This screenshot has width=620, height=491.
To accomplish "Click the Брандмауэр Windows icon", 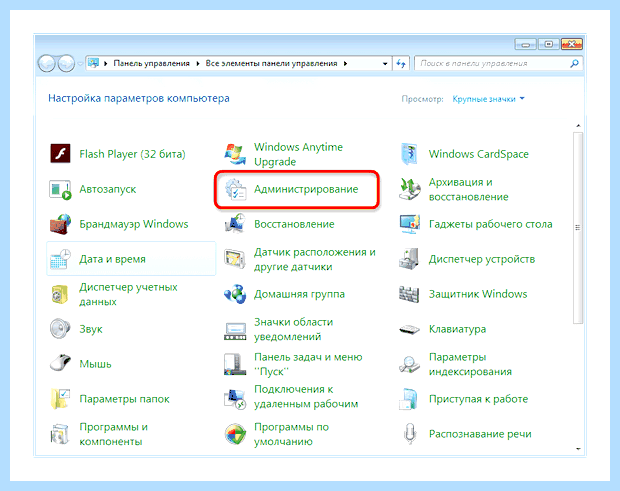I will click(60, 224).
